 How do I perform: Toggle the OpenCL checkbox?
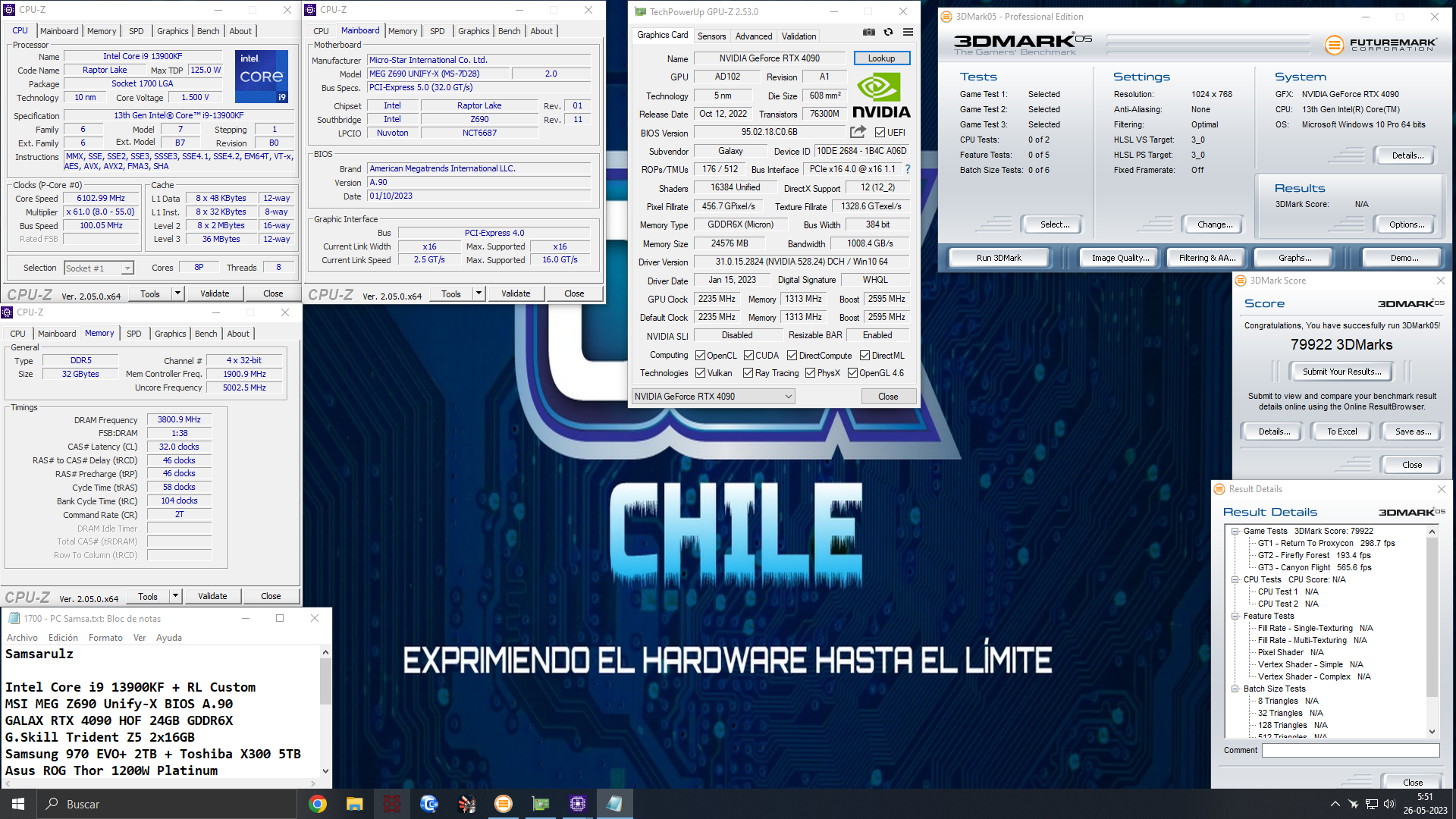pyautogui.click(x=701, y=356)
